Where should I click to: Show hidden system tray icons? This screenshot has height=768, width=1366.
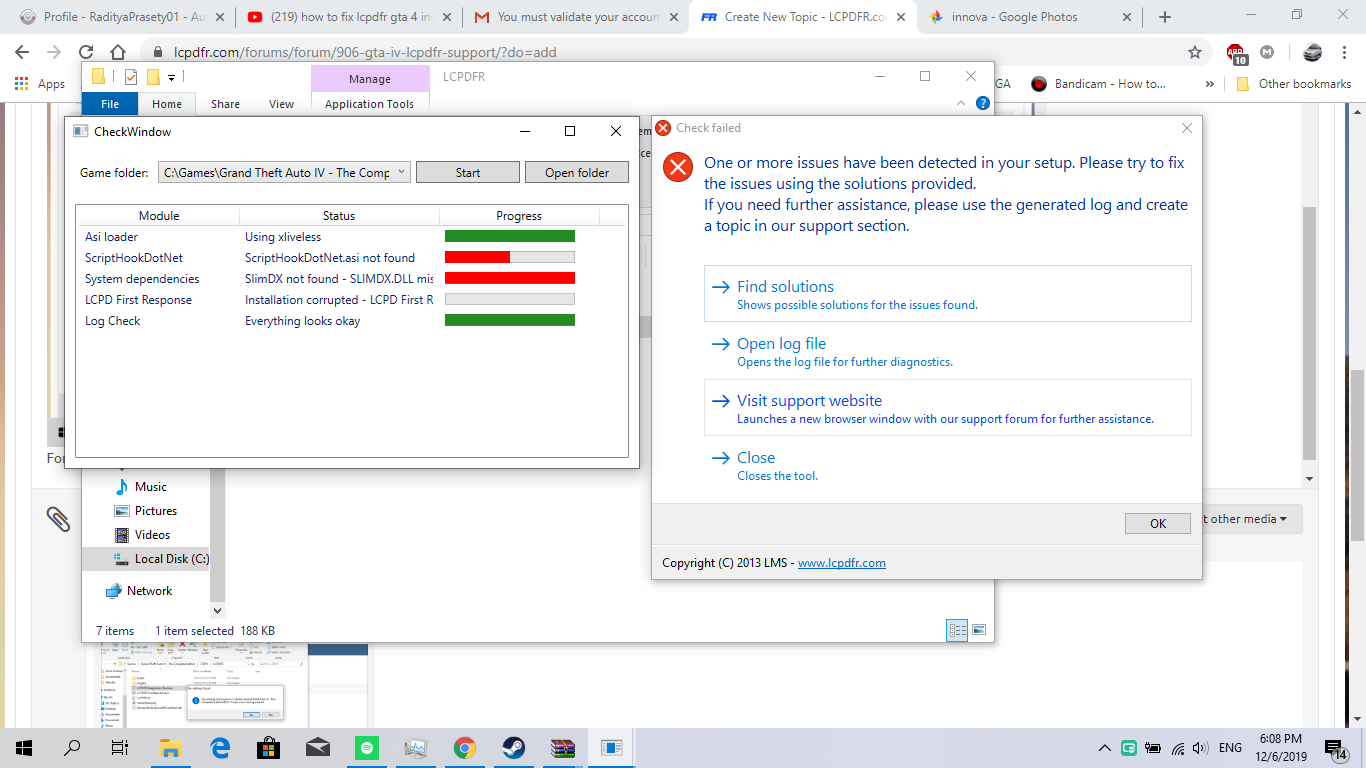click(x=1104, y=748)
